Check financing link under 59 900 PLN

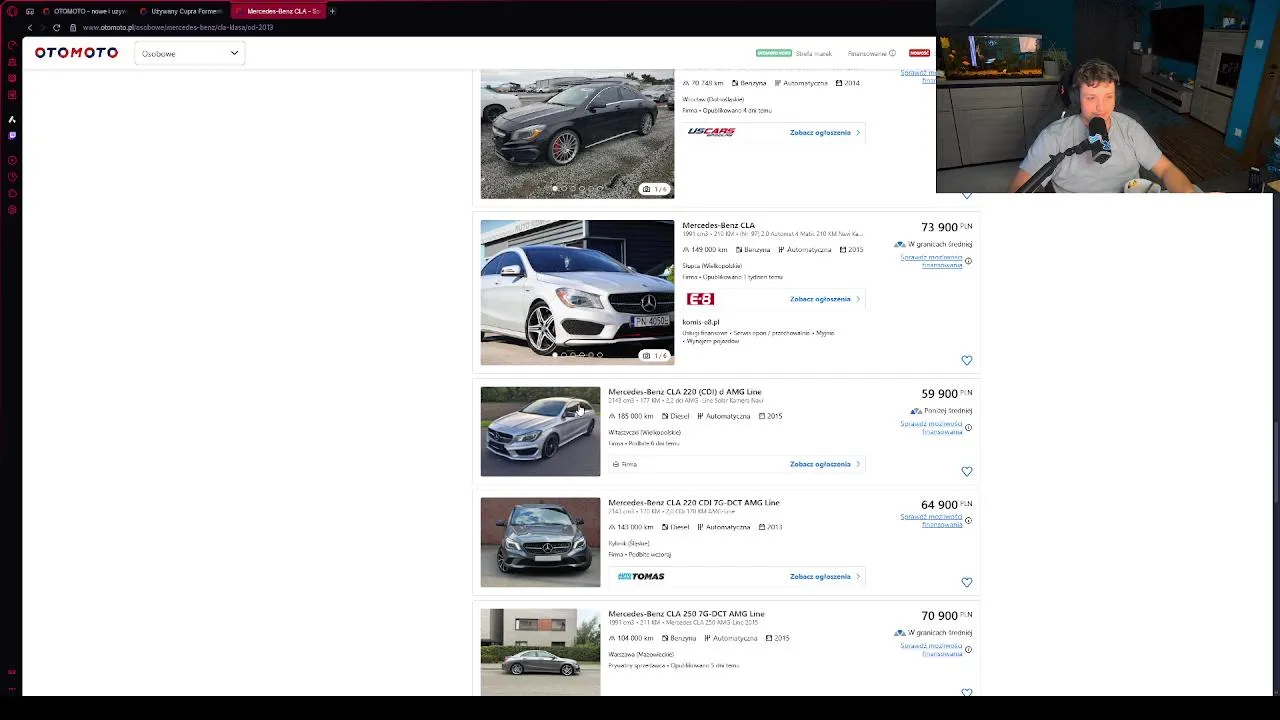click(x=931, y=427)
